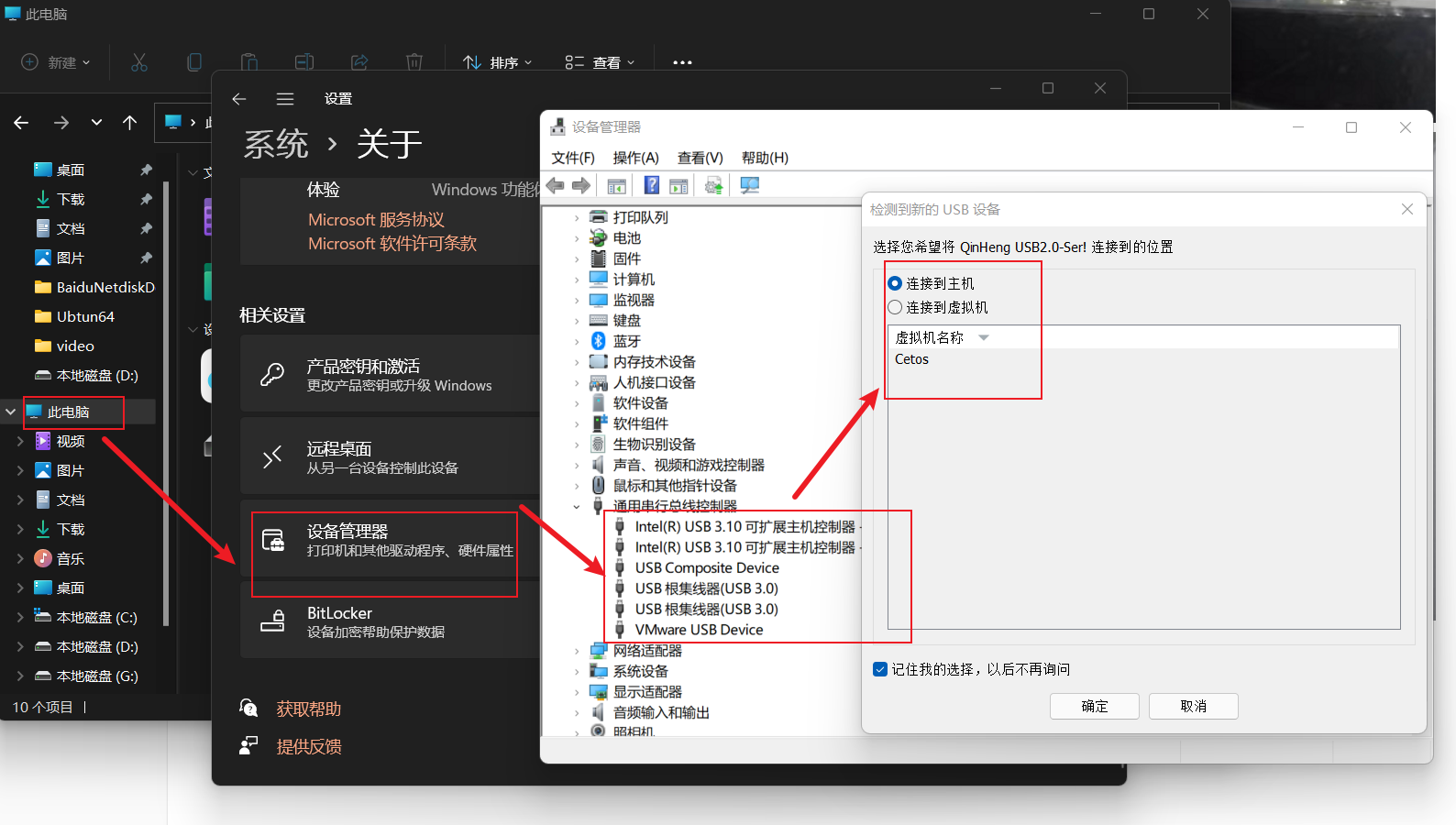This screenshot has width=1456, height=825.
Task: Open the Microsoft 服务协议 link
Action: pos(376,220)
